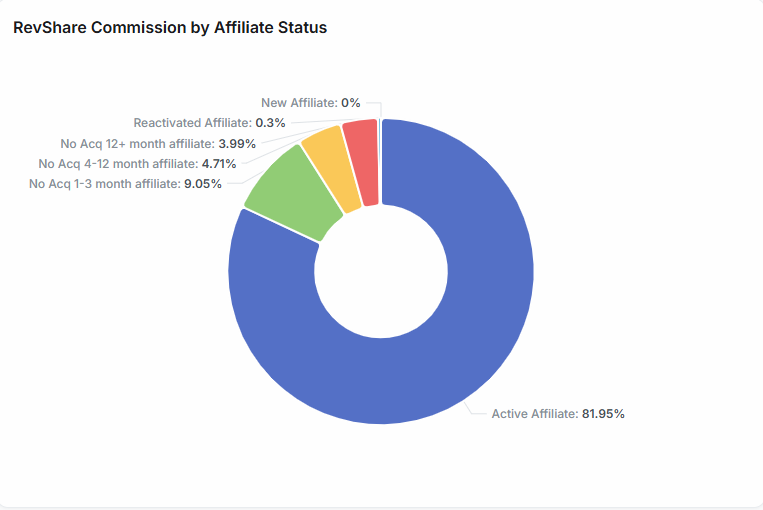Click the 81.95% value
Viewport: 763px width, 510px height.
tap(603, 413)
